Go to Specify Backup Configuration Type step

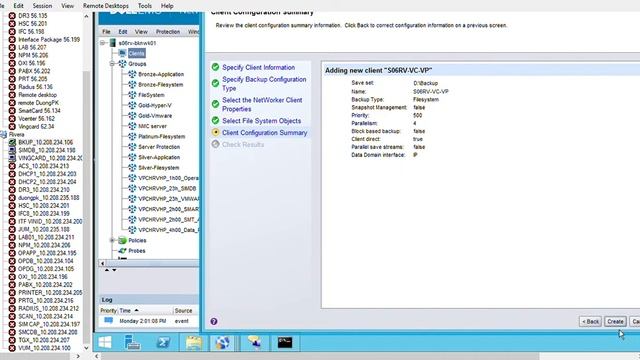[264, 84]
